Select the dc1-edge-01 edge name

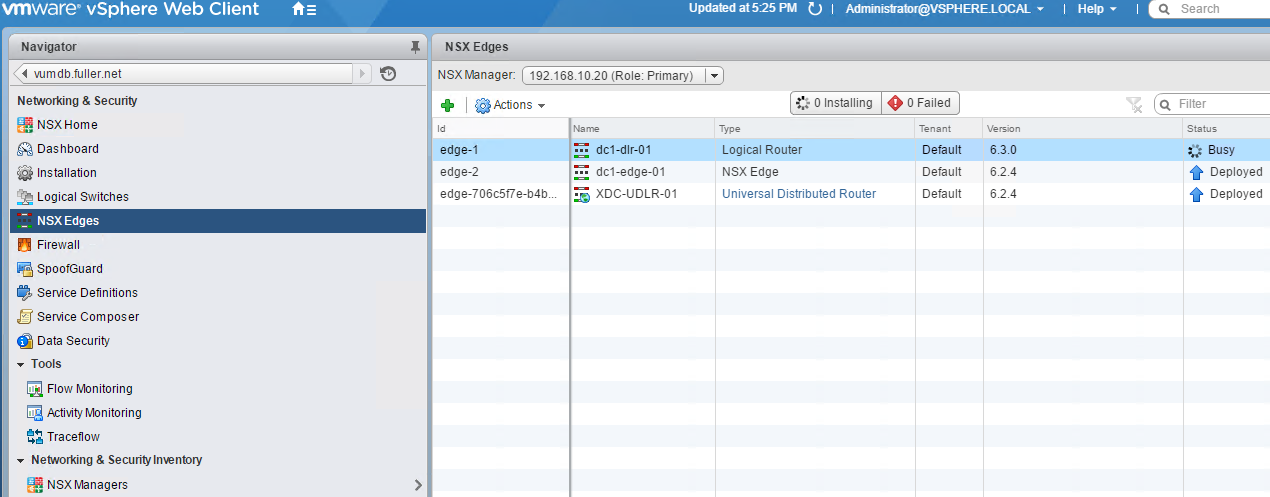pyautogui.click(x=630, y=172)
